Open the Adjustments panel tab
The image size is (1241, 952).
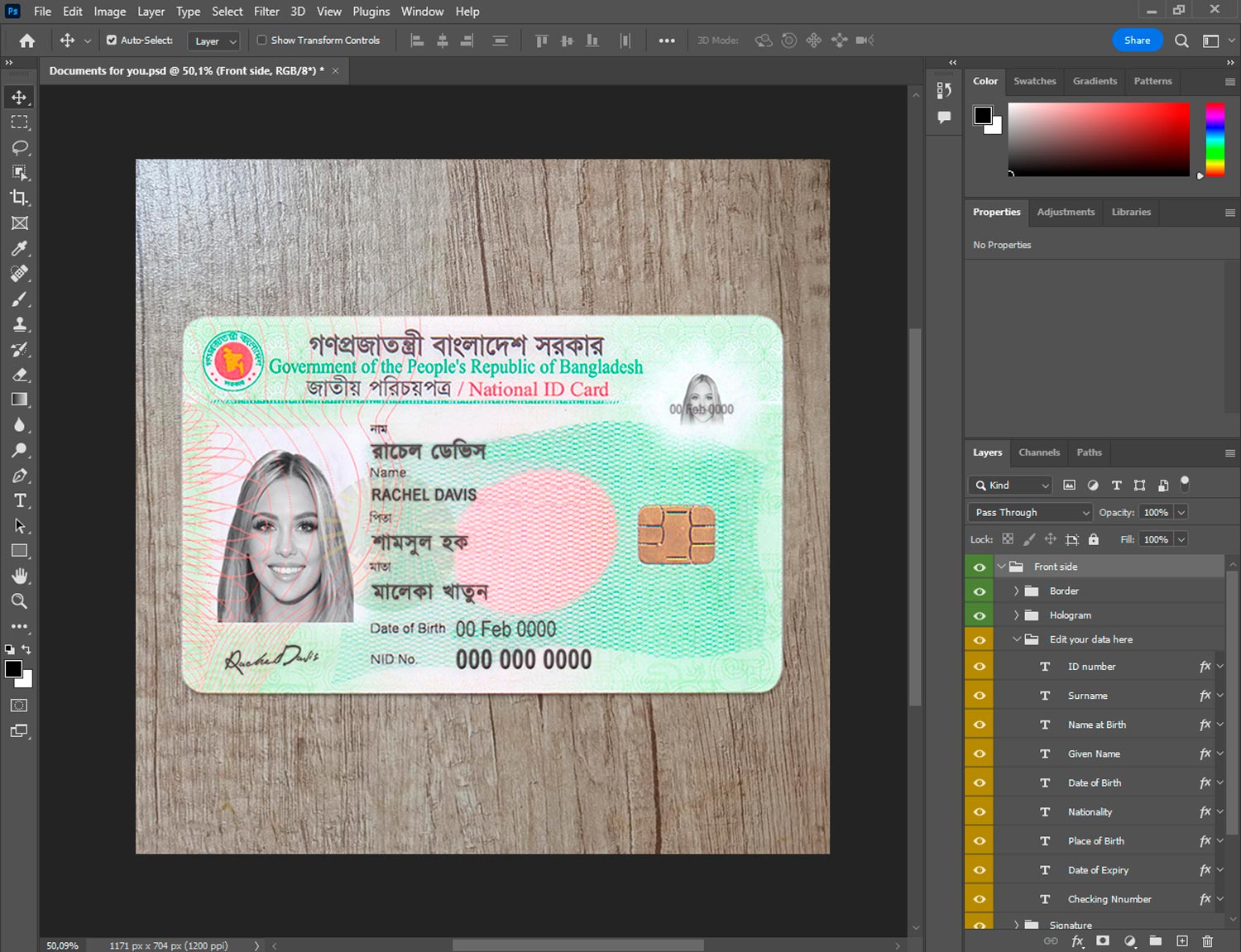point(1066,212)
